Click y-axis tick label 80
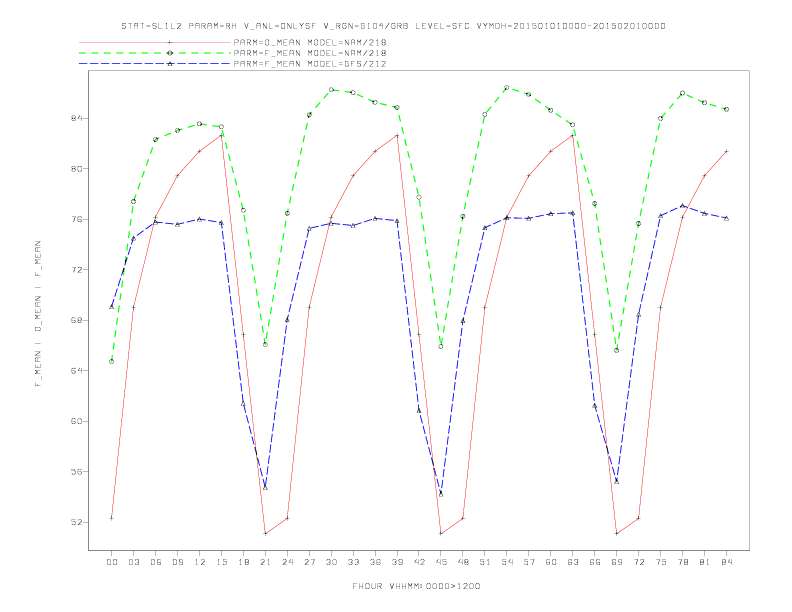This screenshot has width=792, height=612. click(76, 169)
